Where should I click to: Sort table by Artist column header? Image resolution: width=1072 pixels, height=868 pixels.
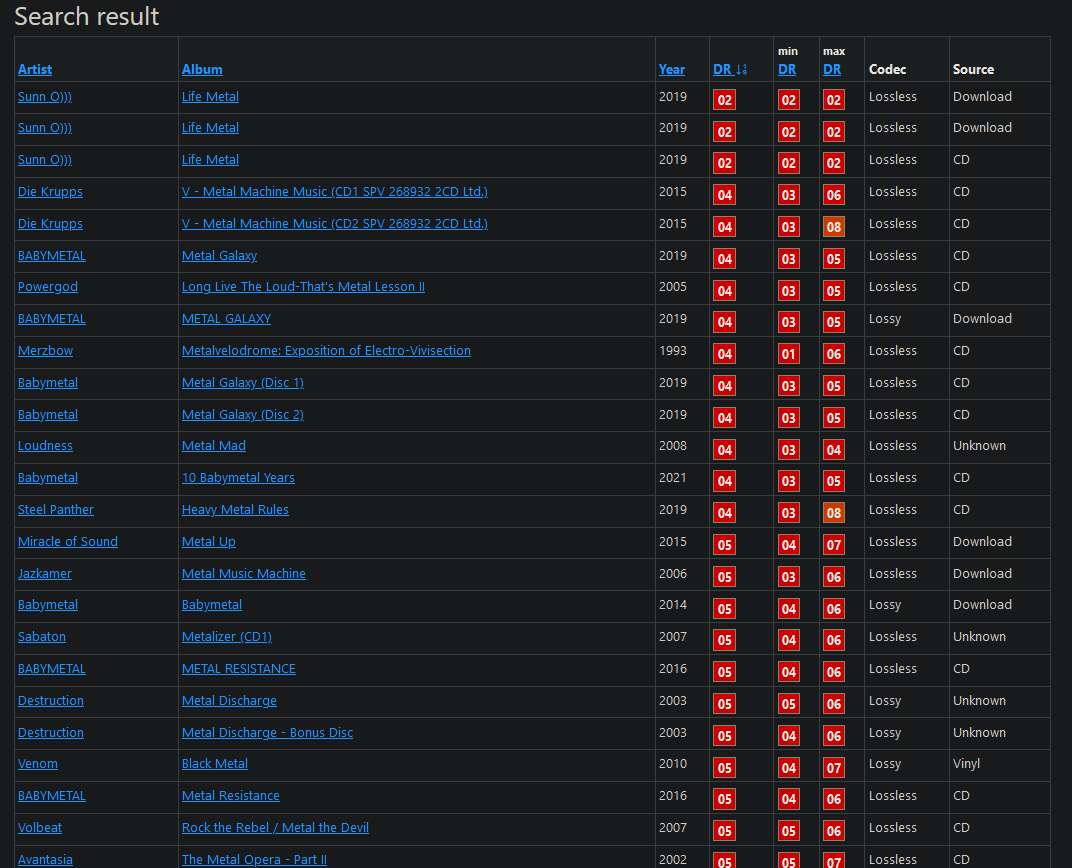point(35,69)
